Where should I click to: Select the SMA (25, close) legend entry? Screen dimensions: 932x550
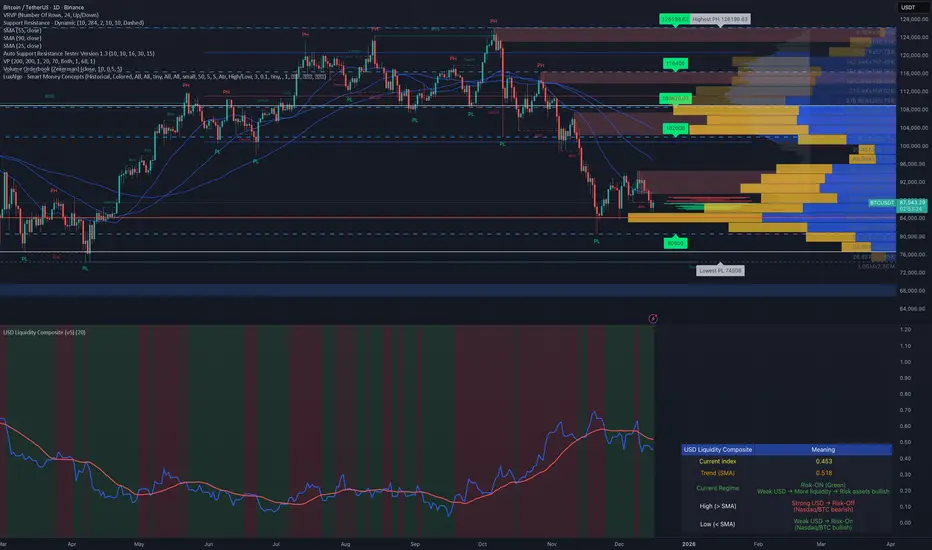[26, 48]
